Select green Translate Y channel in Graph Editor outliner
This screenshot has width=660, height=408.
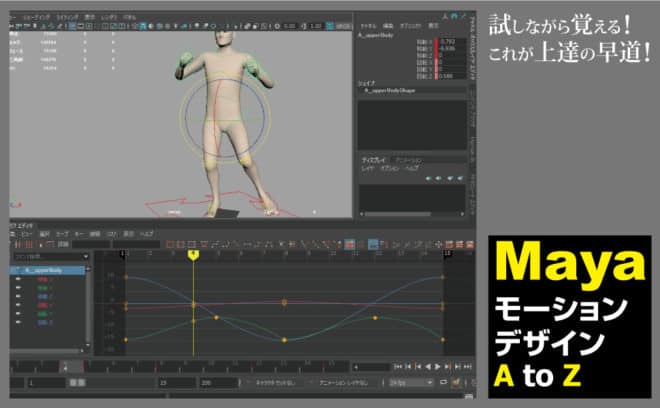[44, 288]
